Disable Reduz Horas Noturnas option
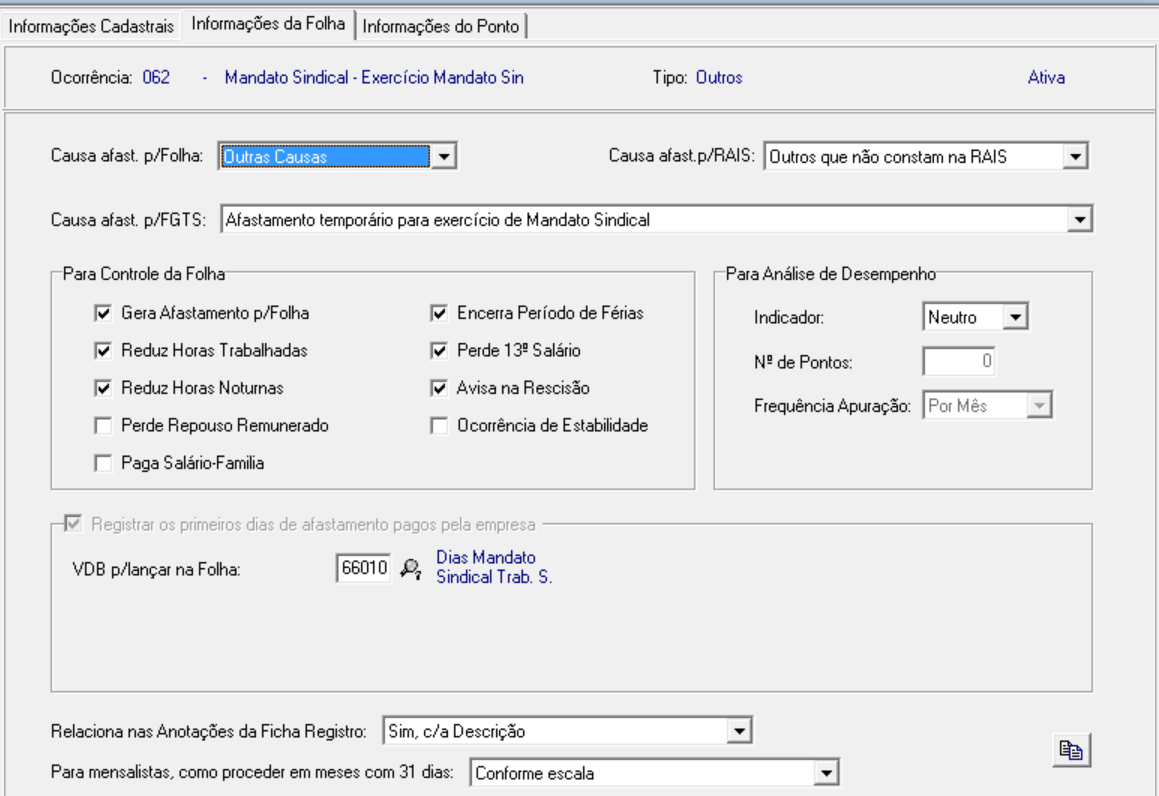The width and height of the screenshot is (1159, 796). coord(103,388)
